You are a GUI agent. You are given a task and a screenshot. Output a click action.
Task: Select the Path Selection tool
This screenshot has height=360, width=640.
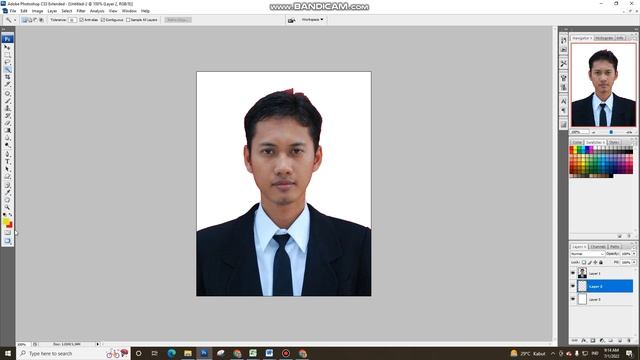[x=7, y=169]
